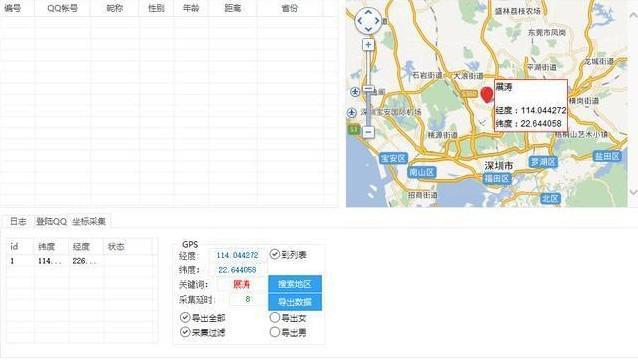Click the 采集延时 input field
Image resolution: width=638 pixels, height=364 pixels.
(247, 299)
